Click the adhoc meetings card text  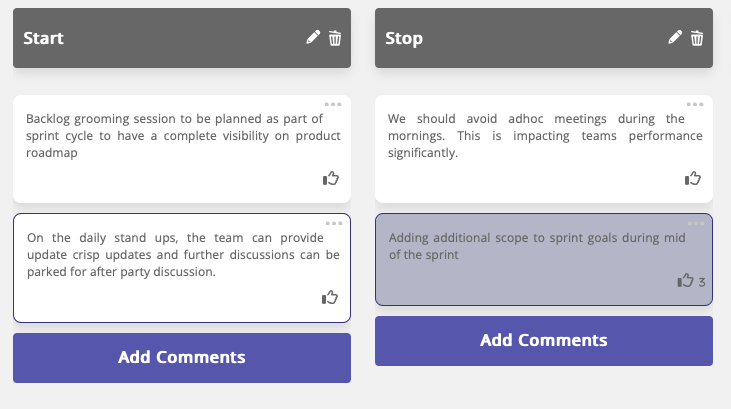coord(544,136)
